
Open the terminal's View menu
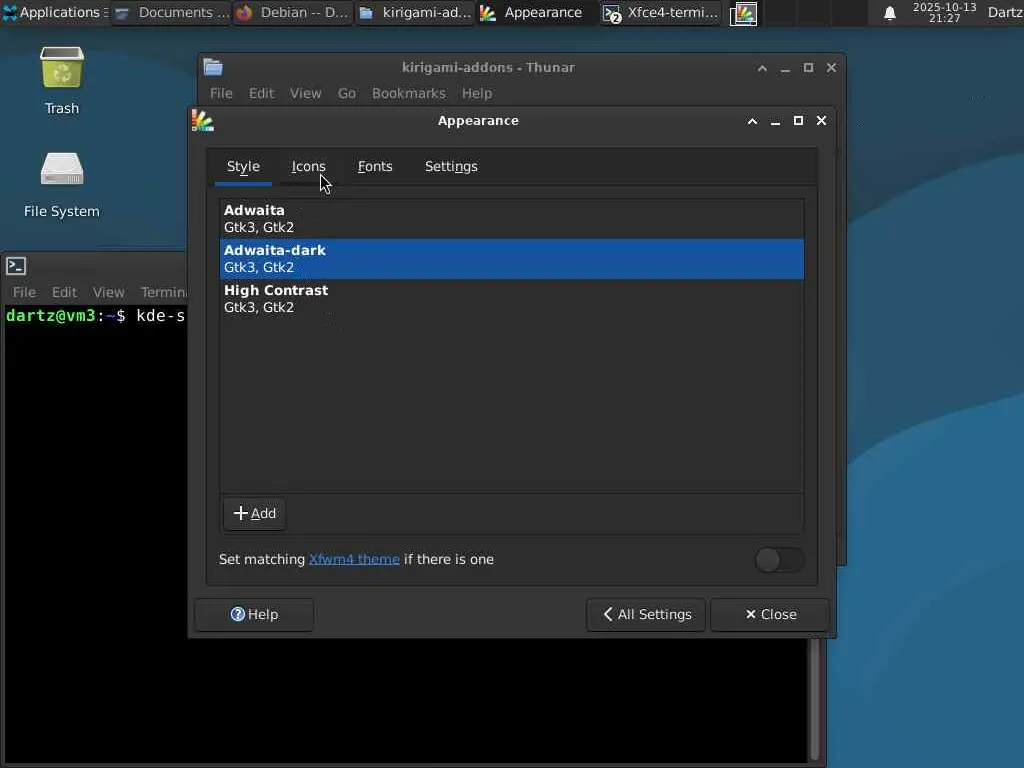click(x=108, y=293)
